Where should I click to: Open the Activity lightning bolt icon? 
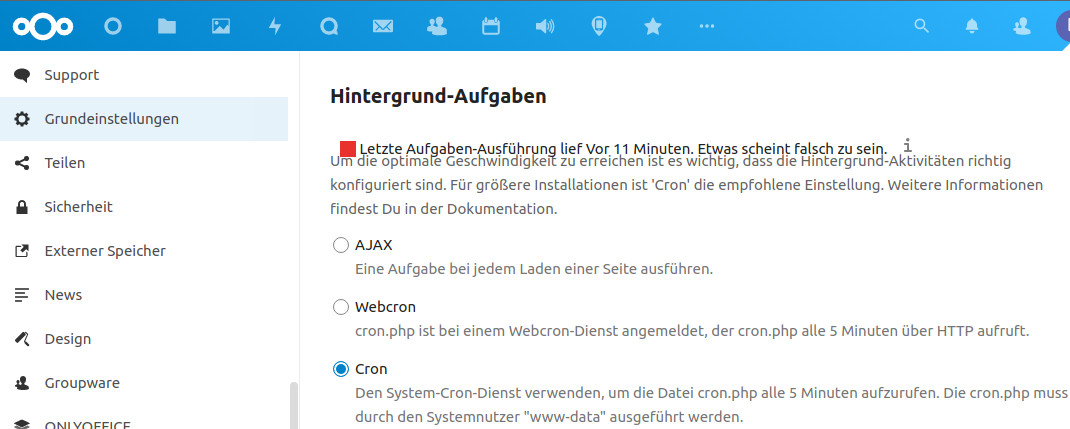(x=275, y=27)
